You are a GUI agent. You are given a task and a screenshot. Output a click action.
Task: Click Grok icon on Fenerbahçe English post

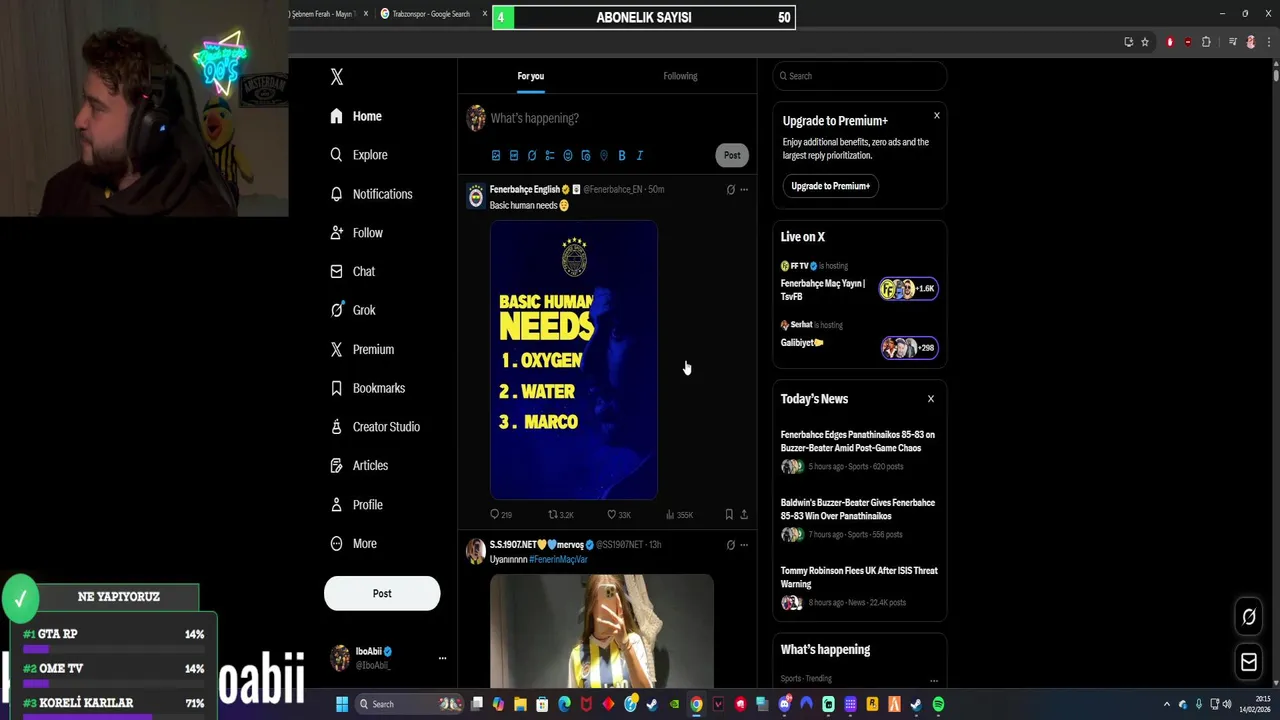pos(730,190)
